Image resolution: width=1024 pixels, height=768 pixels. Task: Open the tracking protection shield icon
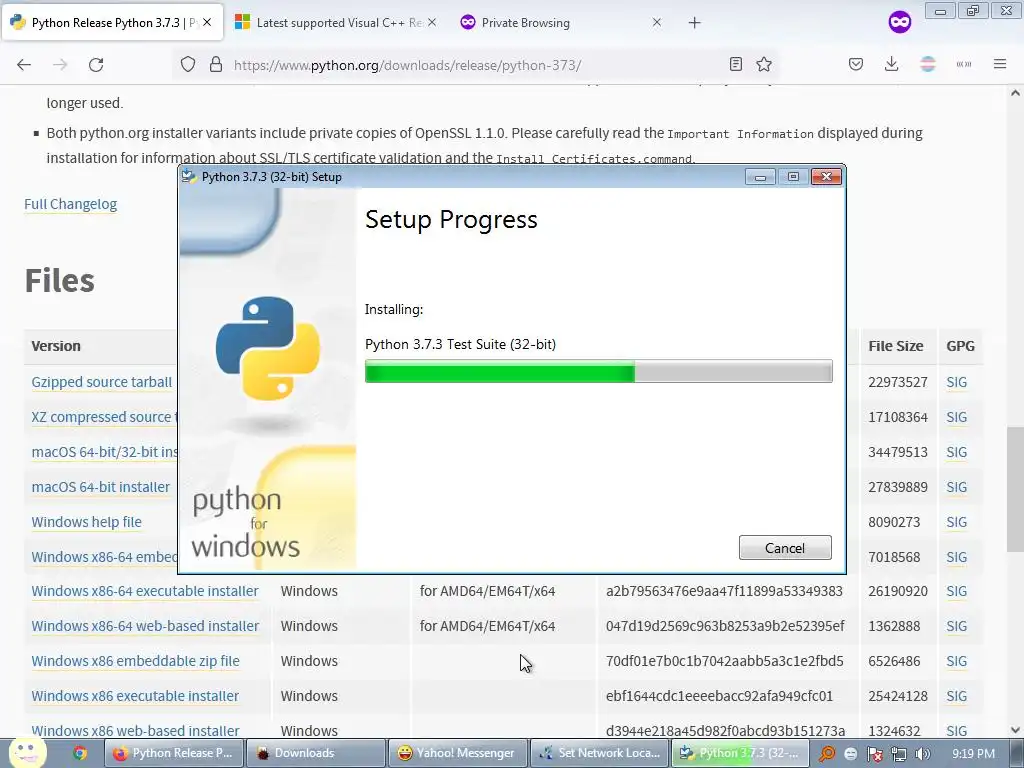[x=188, y=65]
